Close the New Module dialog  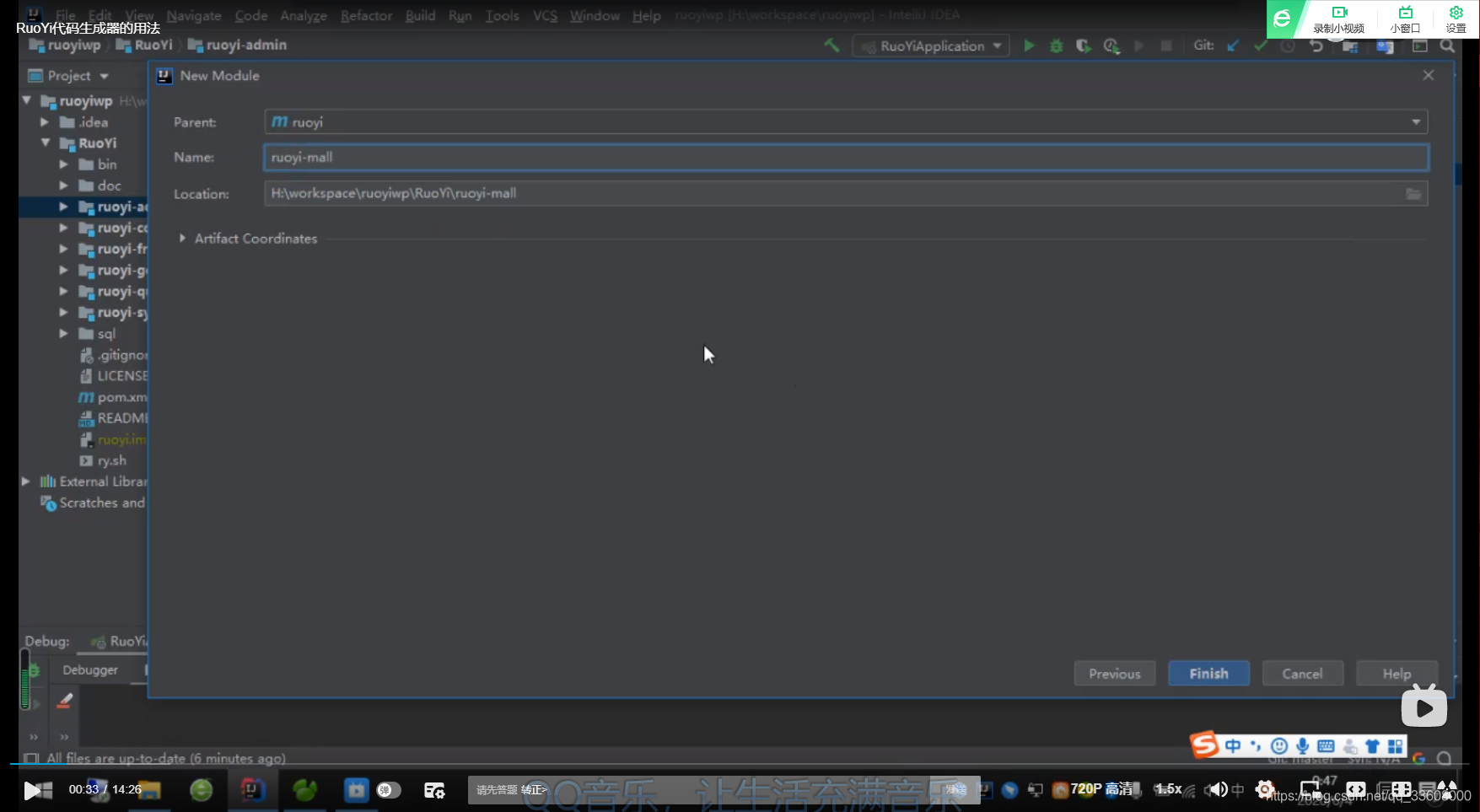1429,75
